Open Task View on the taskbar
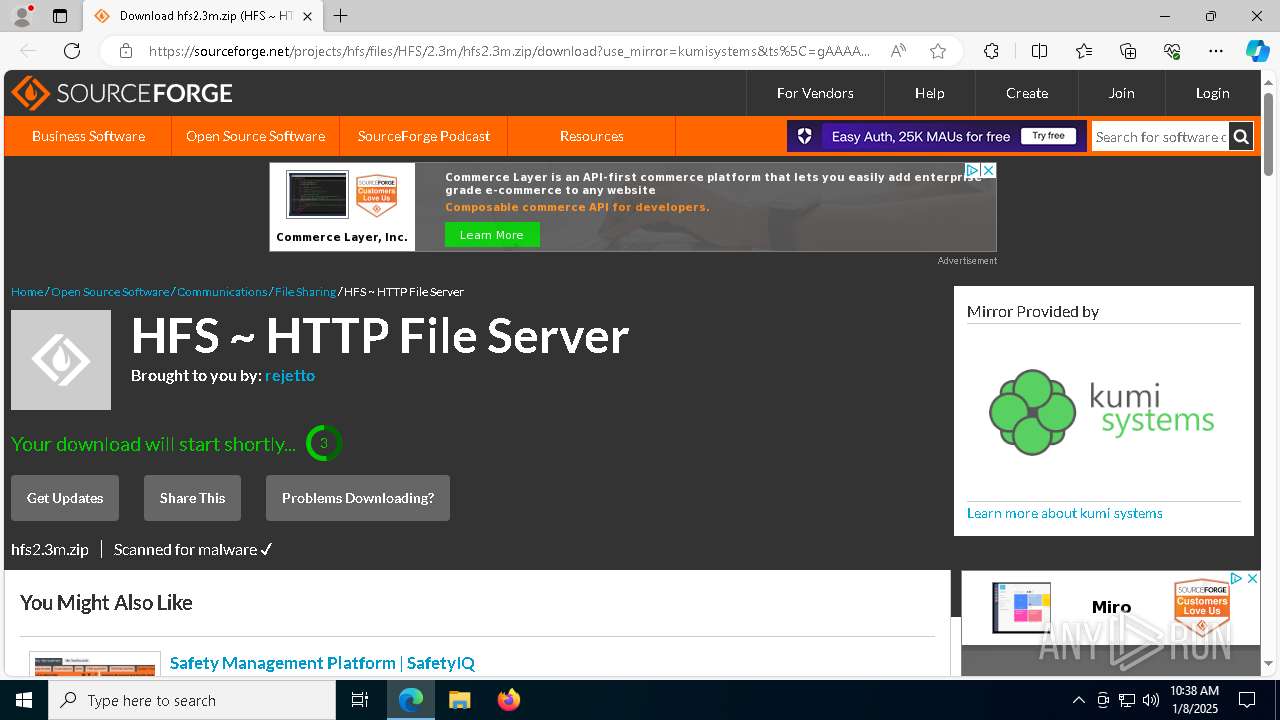The width and height of the screenshot is (1280, 720). point(360,700)
